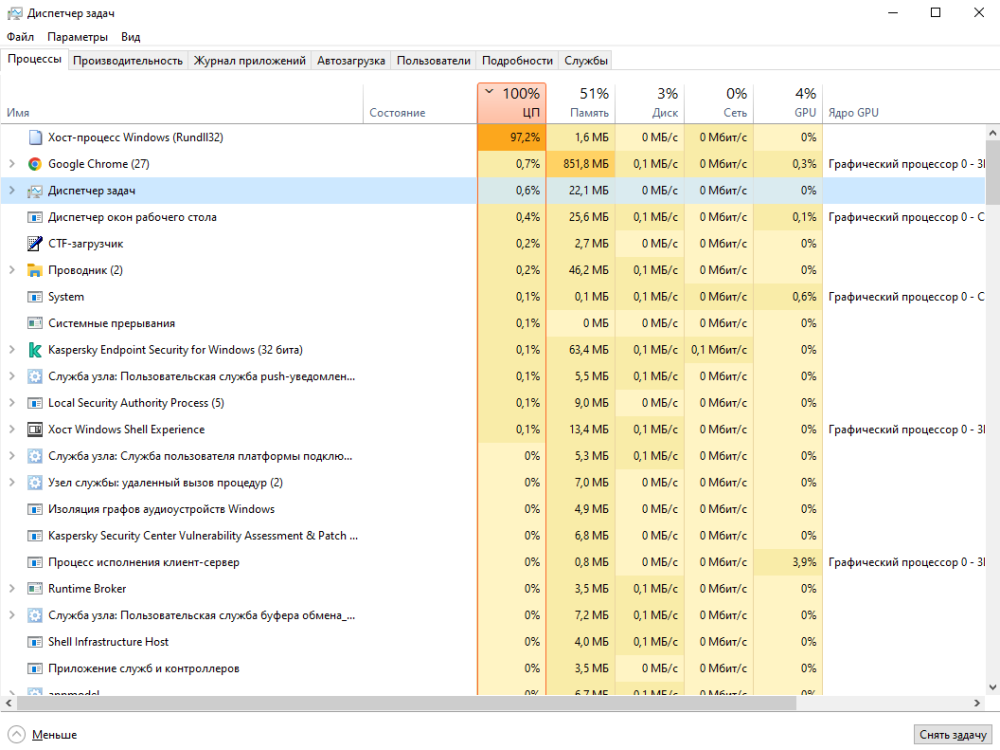Click the Google Chrome process icon
The width and height of the screenshot is (1000, 750).
tap(35, 164)
